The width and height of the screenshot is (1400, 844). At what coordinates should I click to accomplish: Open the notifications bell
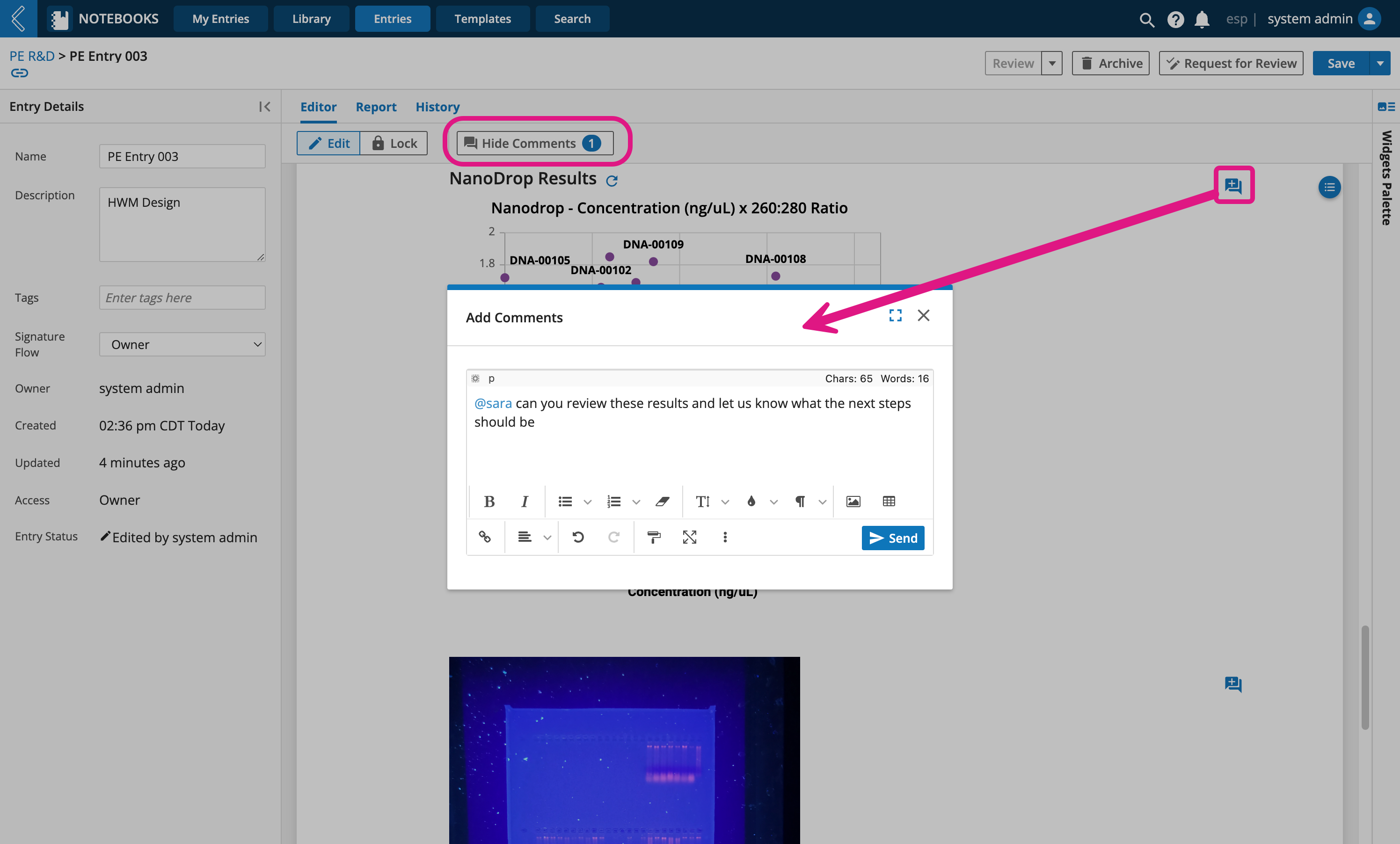pyautogui.click(x=1202, y=19)
